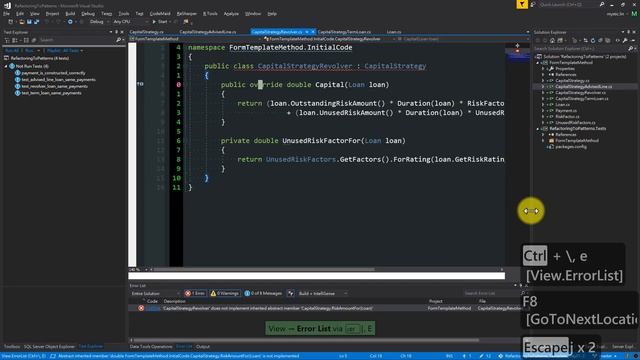Select UnusedRiskFactors.cs in Solution Explorer
Screen dimensions: 640x360
(576, 122)
